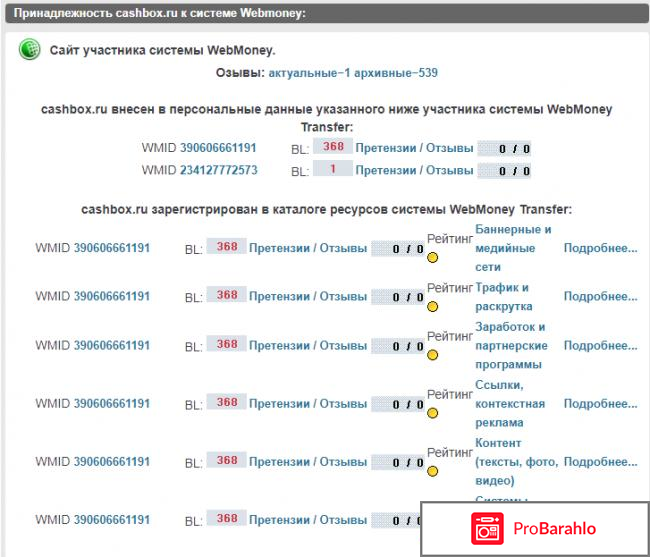Open the WMID link in the Ссылки, контекстная реклама row
The height and width of the screenshot is (557, 650).
click(112, 403)
